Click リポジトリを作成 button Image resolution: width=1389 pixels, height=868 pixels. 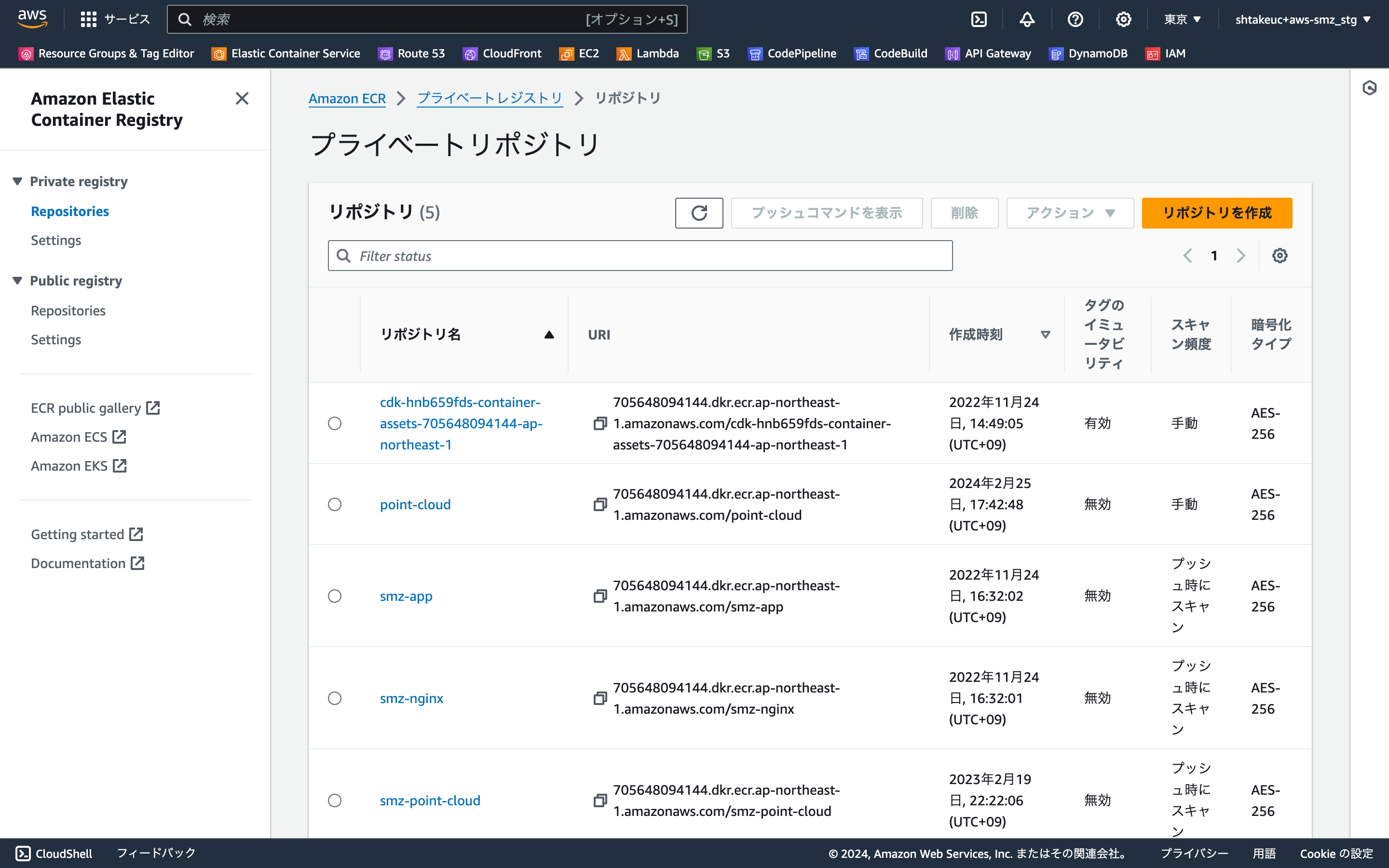(1217, 213)
